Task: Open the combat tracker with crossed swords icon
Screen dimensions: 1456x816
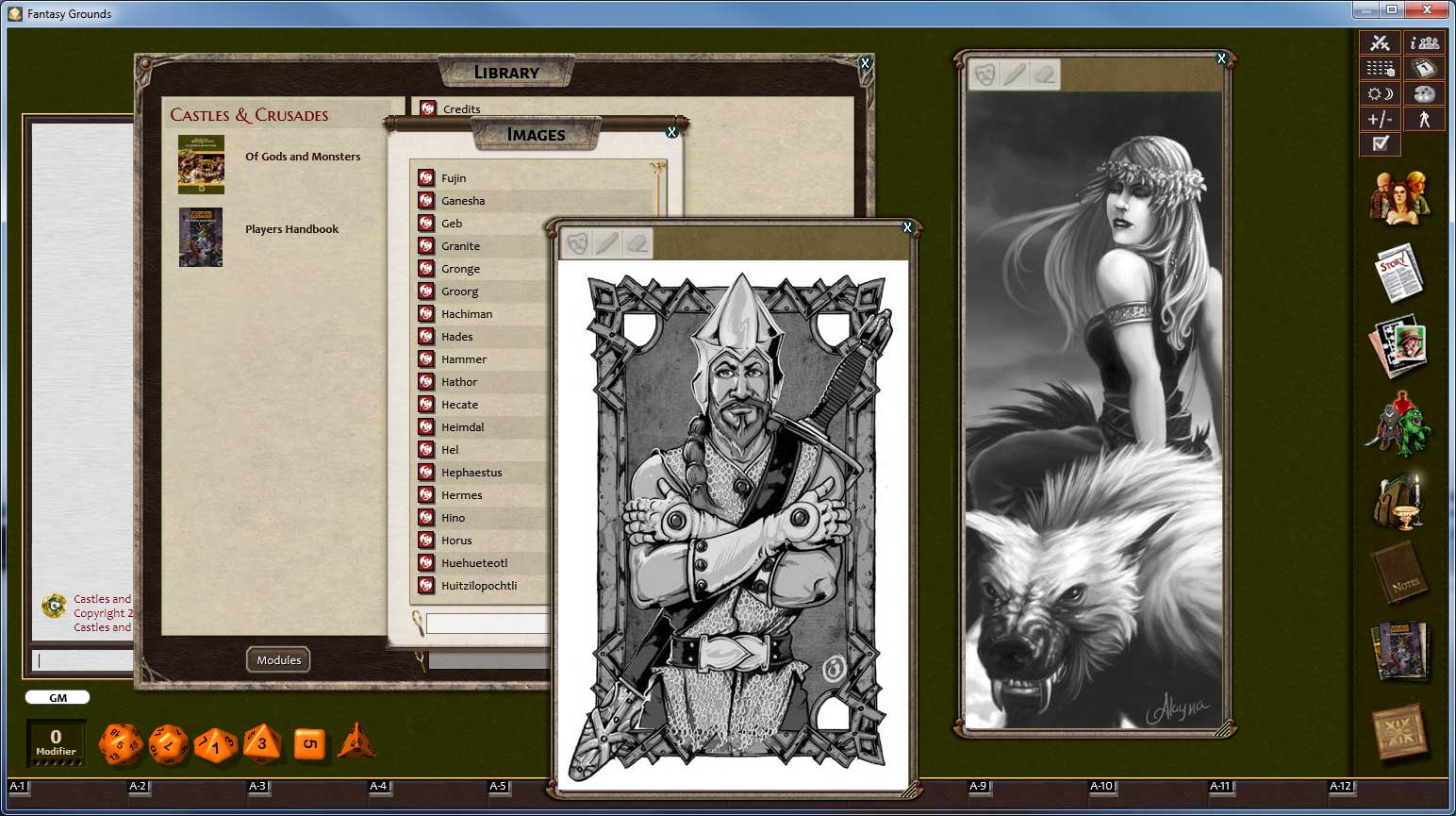Action: pyautogui.click(x=1380, y=42)
